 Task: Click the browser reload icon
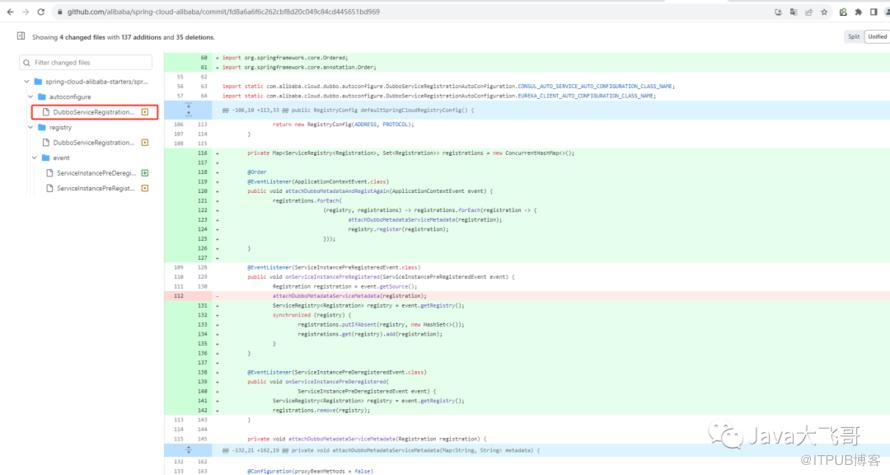40,11
